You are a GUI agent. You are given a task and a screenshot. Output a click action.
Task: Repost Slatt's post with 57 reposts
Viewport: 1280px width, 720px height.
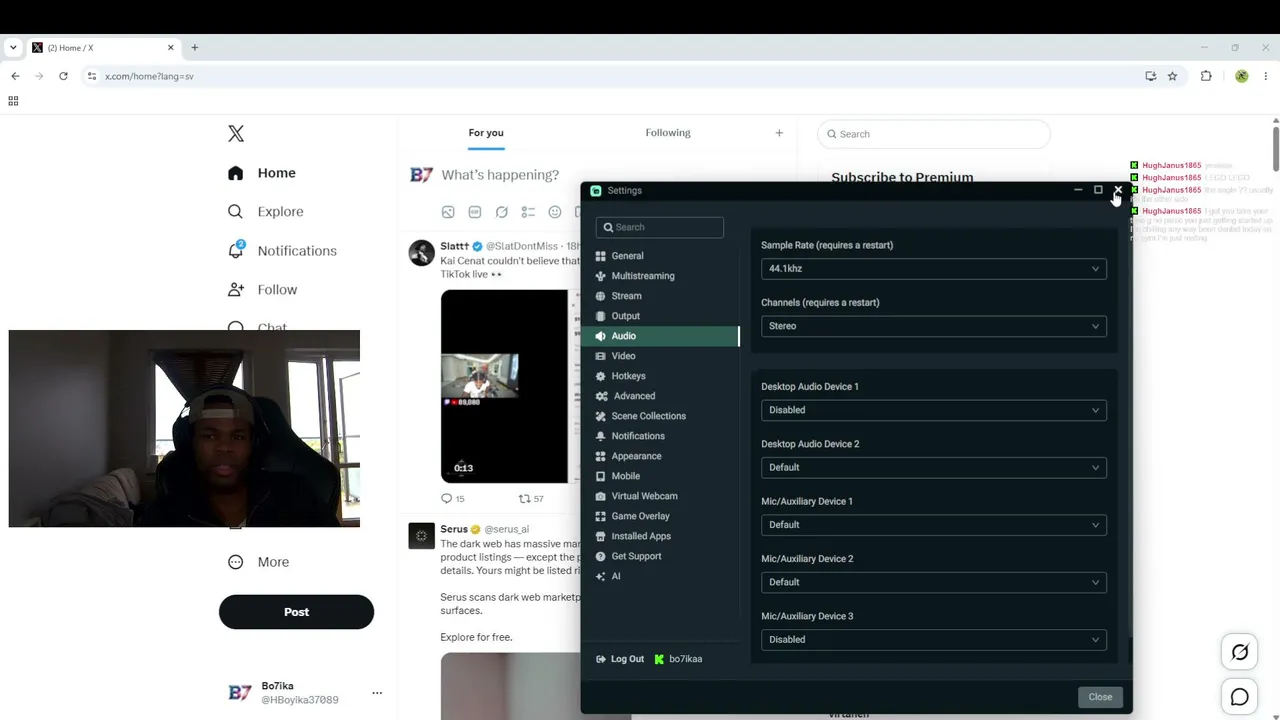[x=531, y=499]
